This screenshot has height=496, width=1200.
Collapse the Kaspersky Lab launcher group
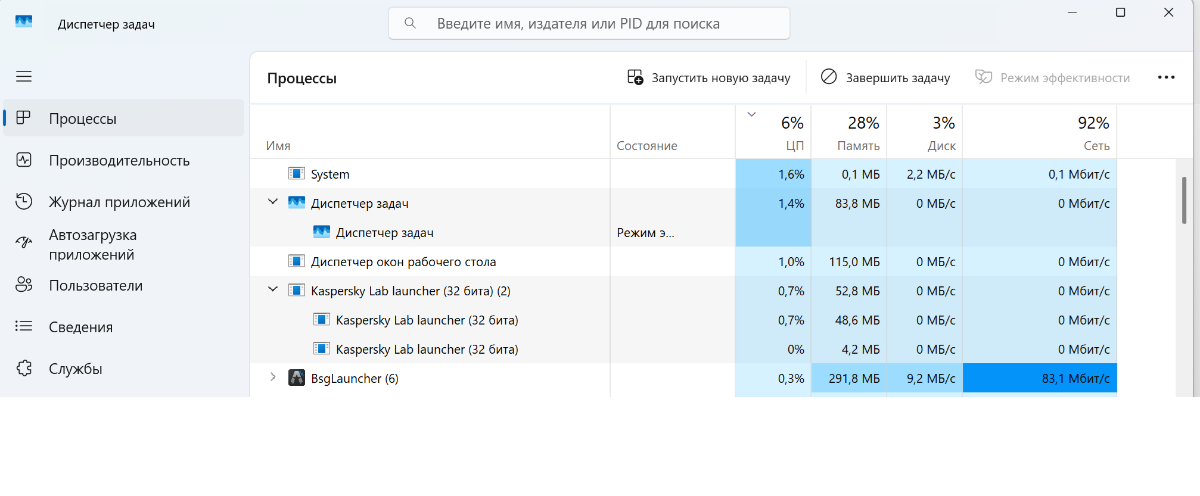[x=273, y=290]
